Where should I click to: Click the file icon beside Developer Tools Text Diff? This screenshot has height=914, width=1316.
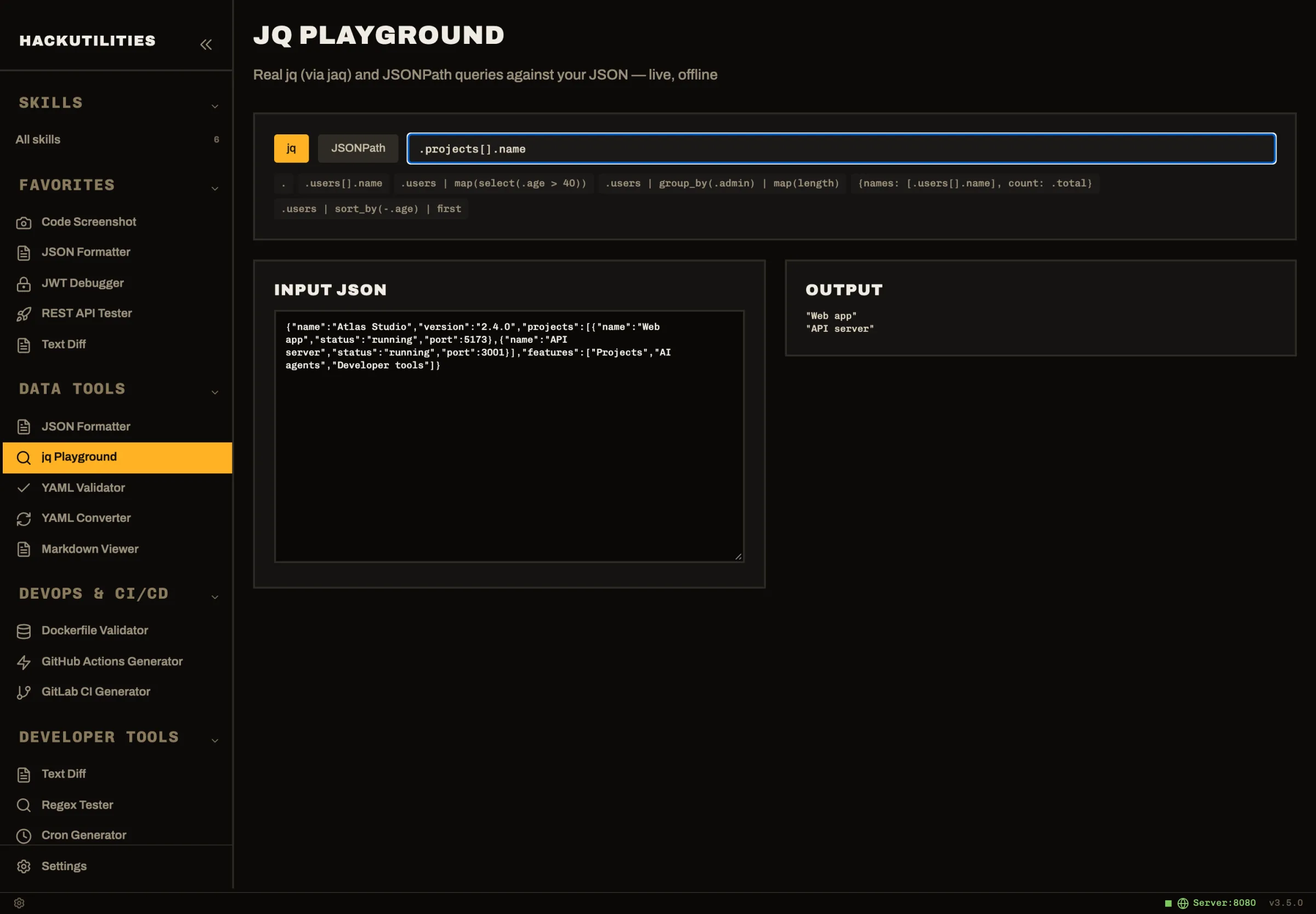tap(24, 774)
